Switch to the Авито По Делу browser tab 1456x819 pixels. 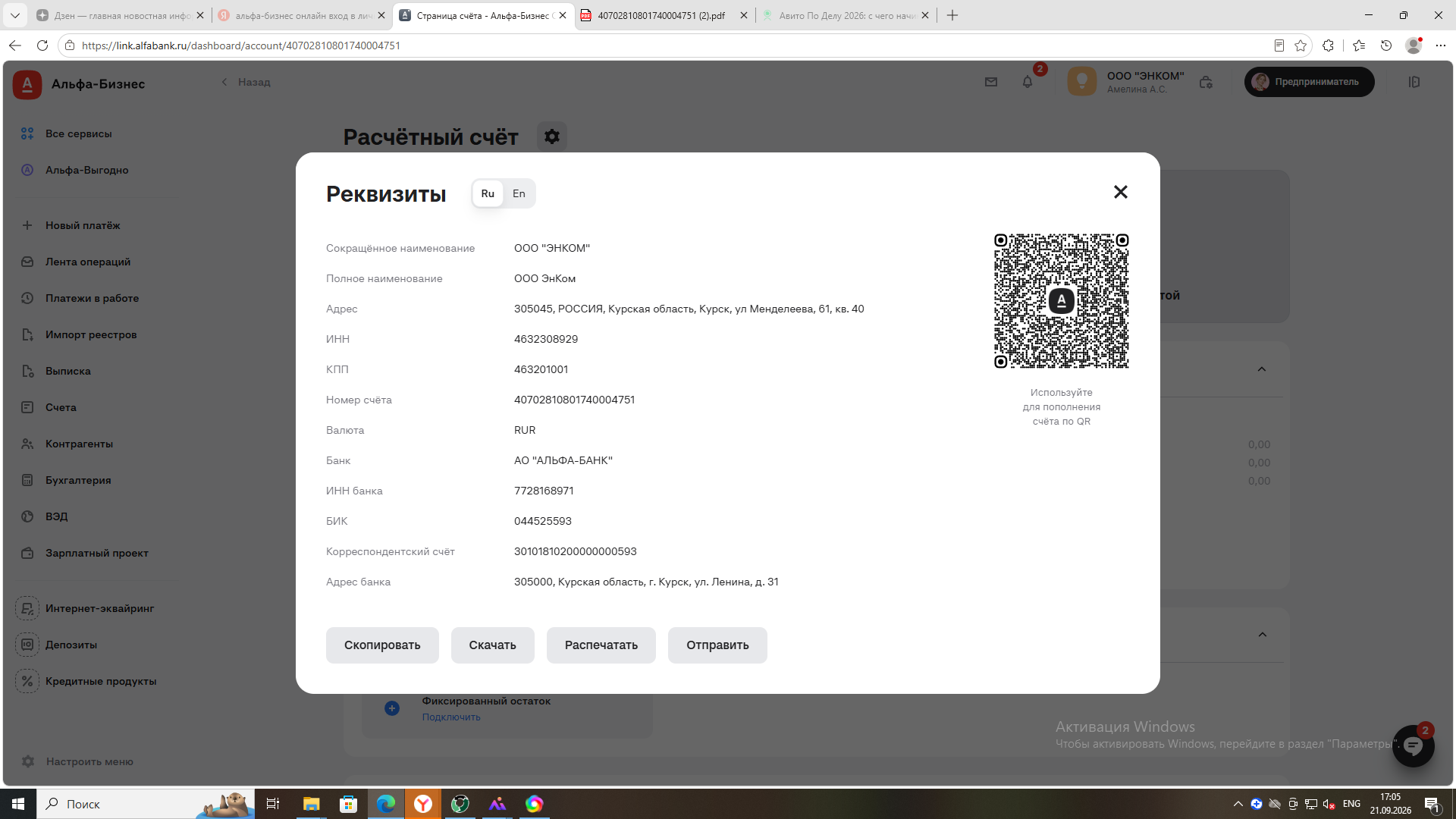click(x=846, y=15)
